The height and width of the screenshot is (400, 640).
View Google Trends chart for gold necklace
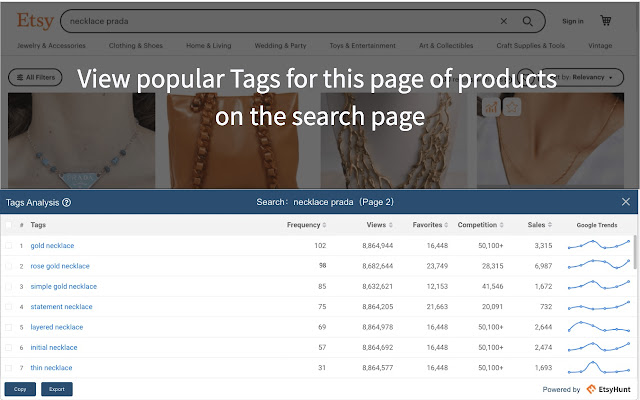598,245
